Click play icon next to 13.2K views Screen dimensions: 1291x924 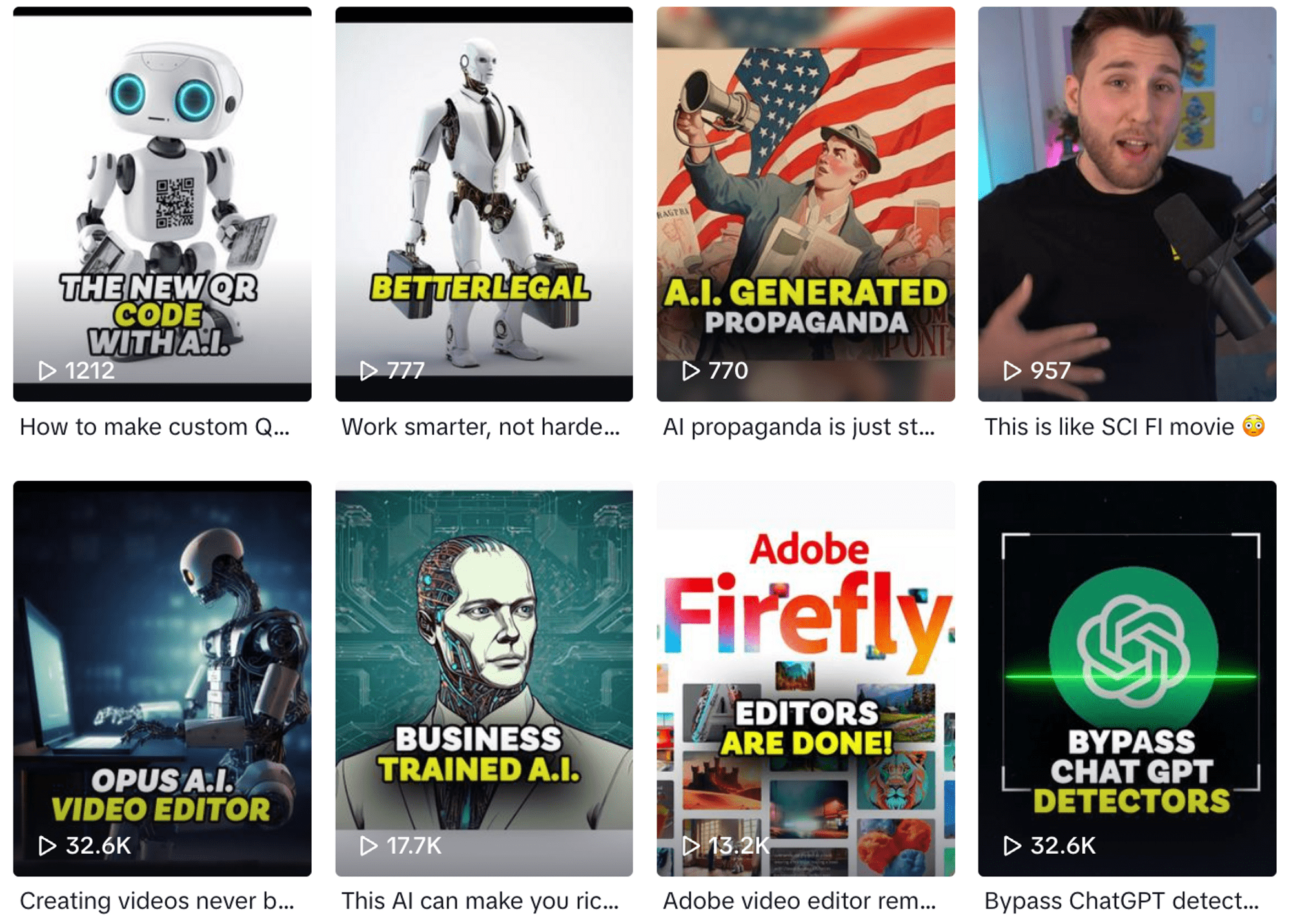691,845
